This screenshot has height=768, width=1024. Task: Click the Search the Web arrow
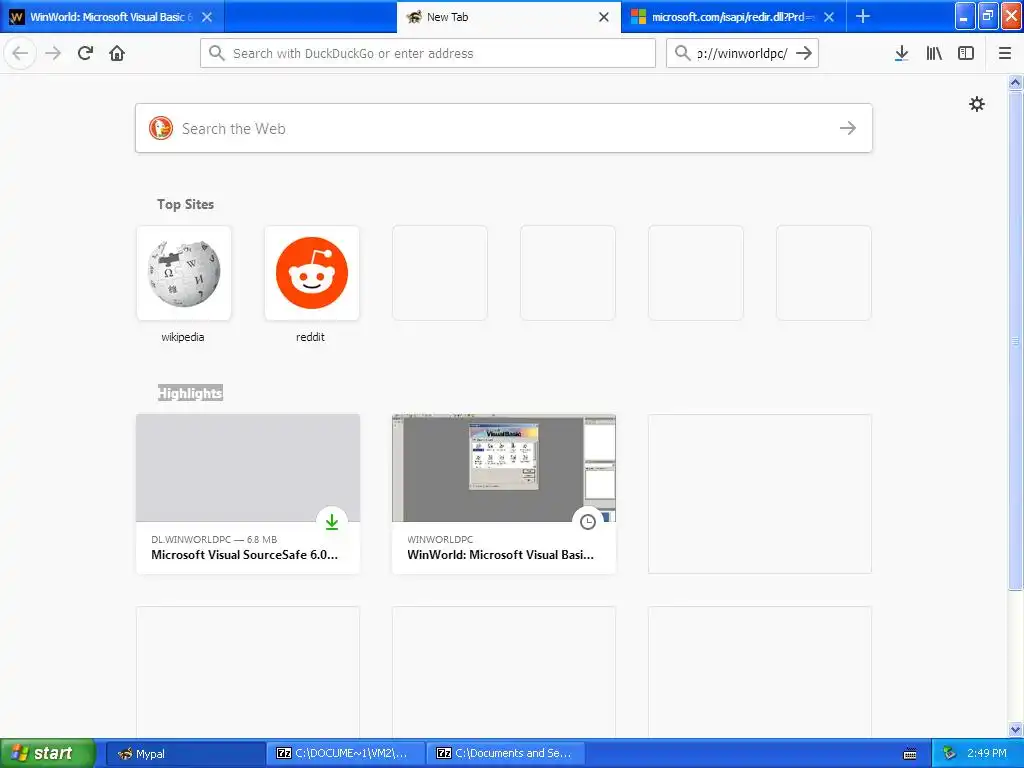tap(848, 128)
